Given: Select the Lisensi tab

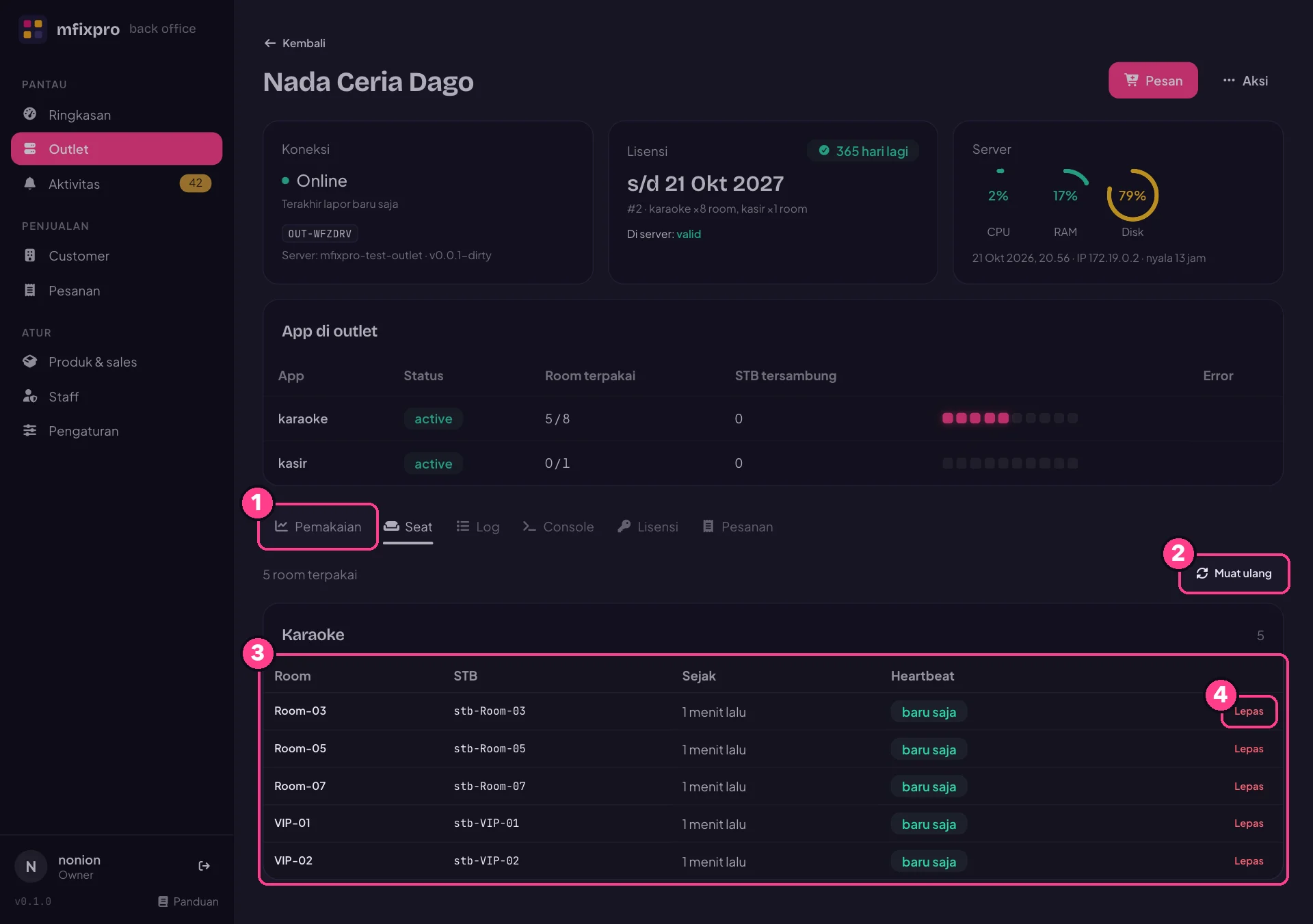Looking at the screenshot, I should click(x=648, y=527).
